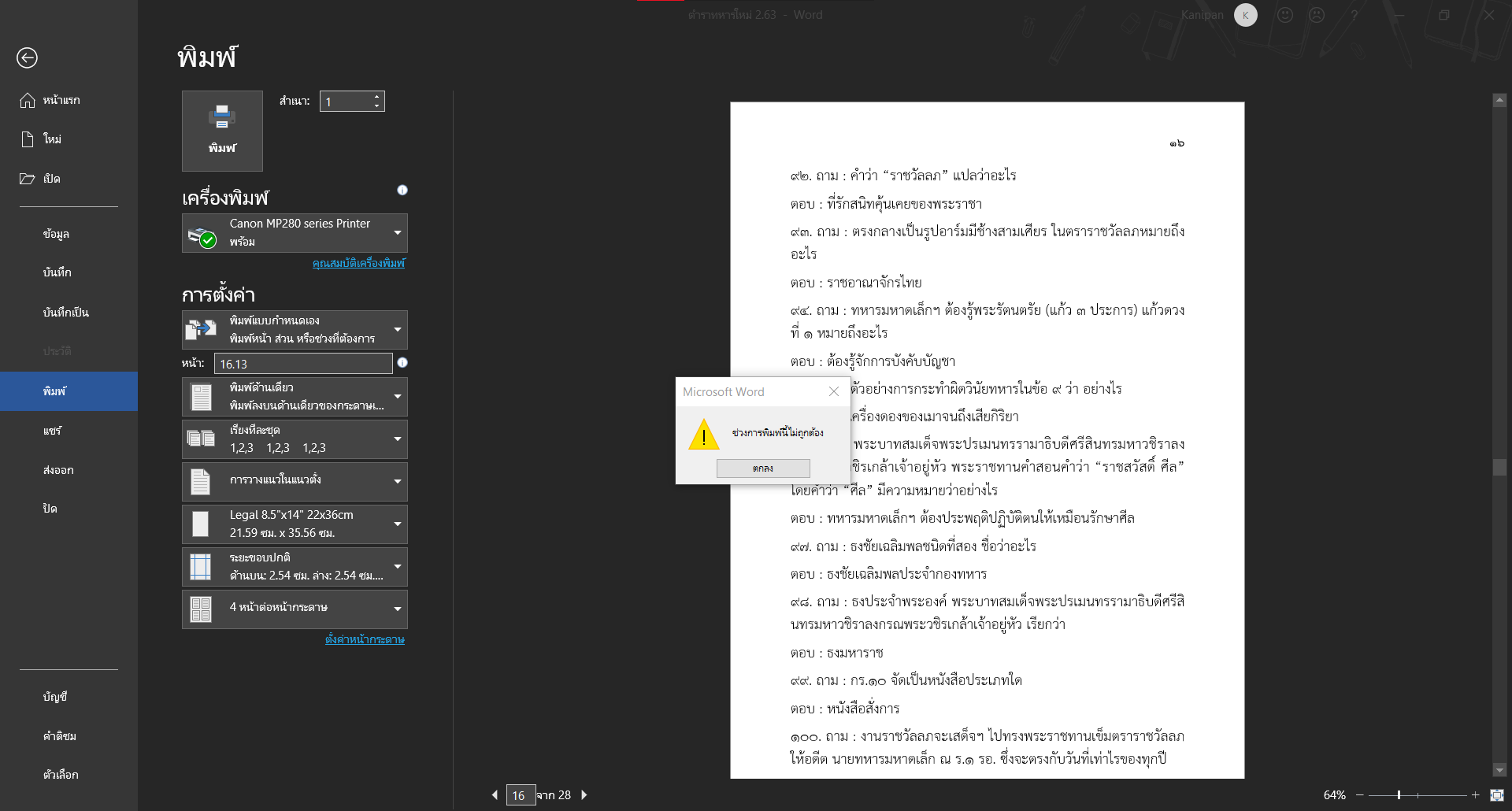This screenshot has height=811, width=1512.
Task: Click the four-pages-per-sheet grid icon
Action: [201, 609]
